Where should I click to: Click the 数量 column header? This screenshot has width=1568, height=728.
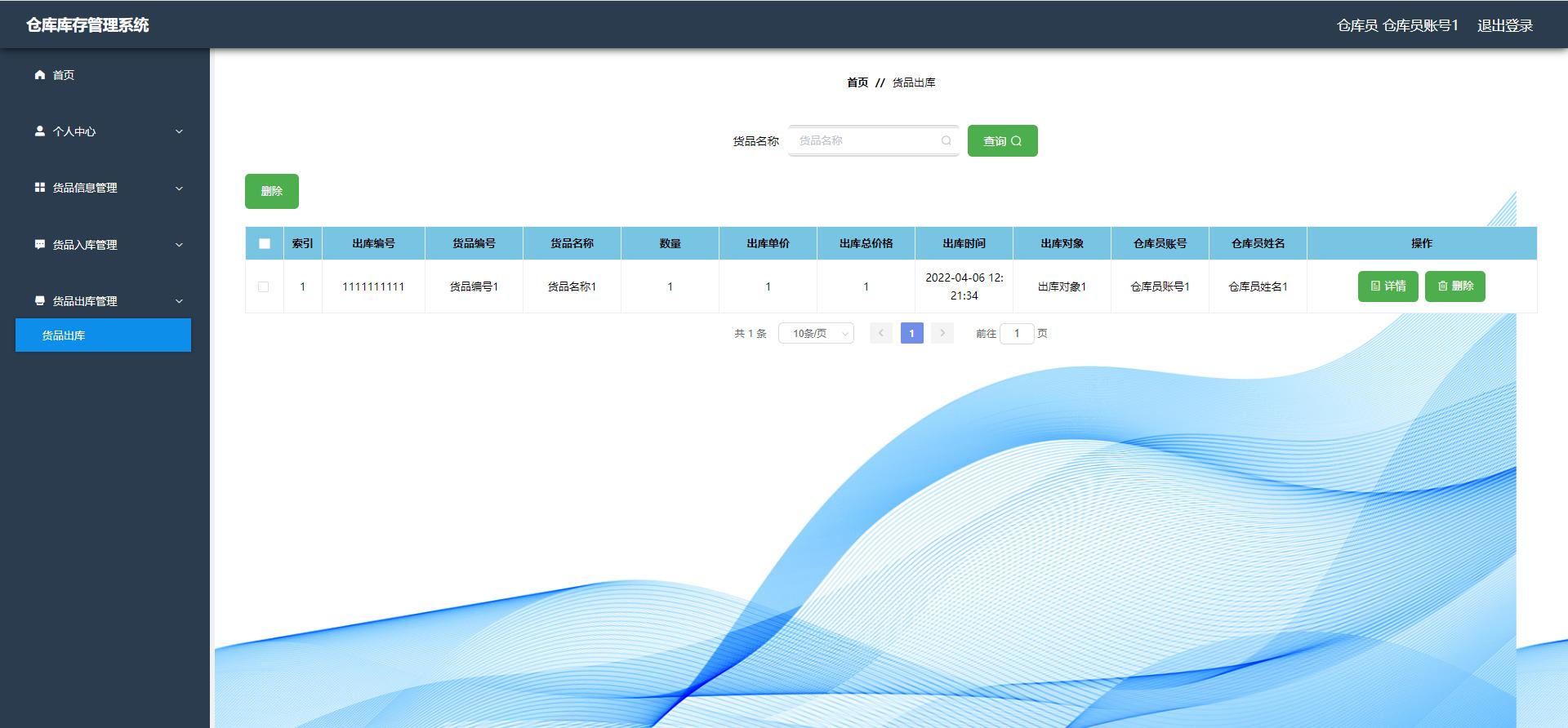pyautogui.click(x=670, y=243)
